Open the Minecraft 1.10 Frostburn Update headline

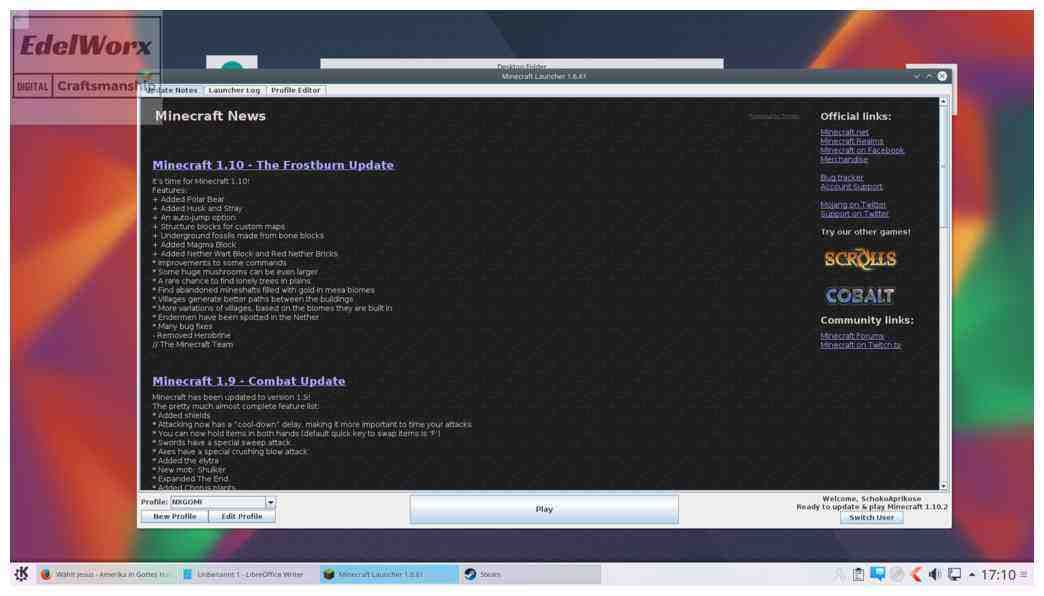tap(273, 165)
